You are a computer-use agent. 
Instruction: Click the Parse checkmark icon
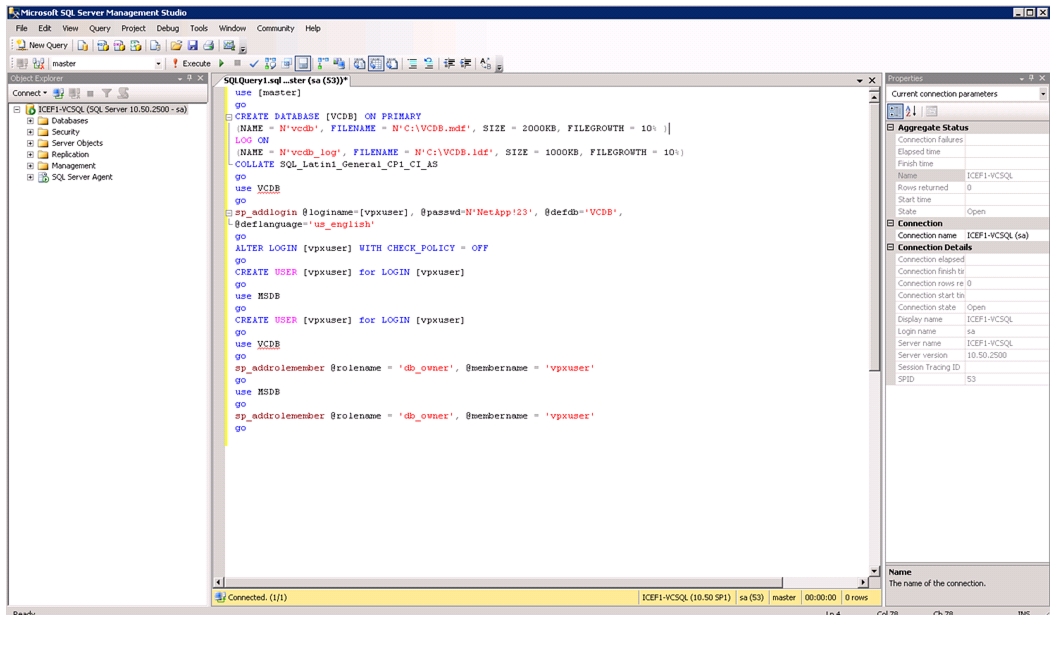pyautogui.click(x=254, y=63)
